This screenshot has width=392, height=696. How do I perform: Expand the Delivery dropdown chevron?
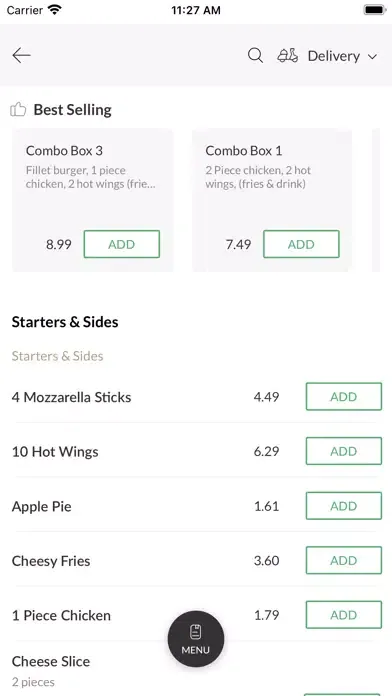point(372,57)
